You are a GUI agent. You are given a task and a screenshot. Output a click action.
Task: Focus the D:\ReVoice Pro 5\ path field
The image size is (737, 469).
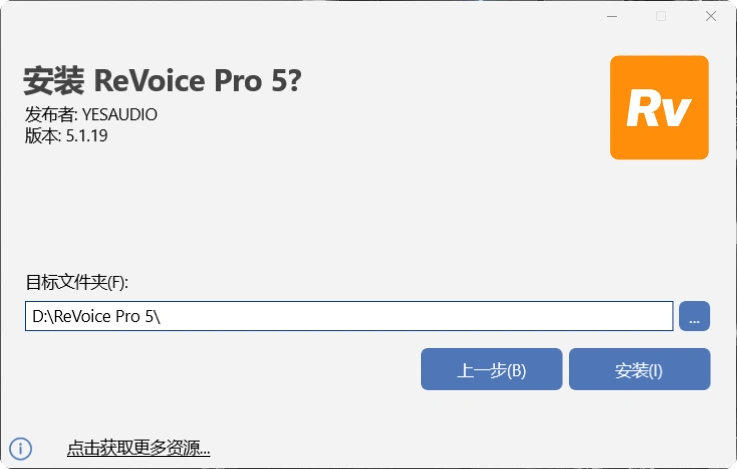click(x=349, y=316)
